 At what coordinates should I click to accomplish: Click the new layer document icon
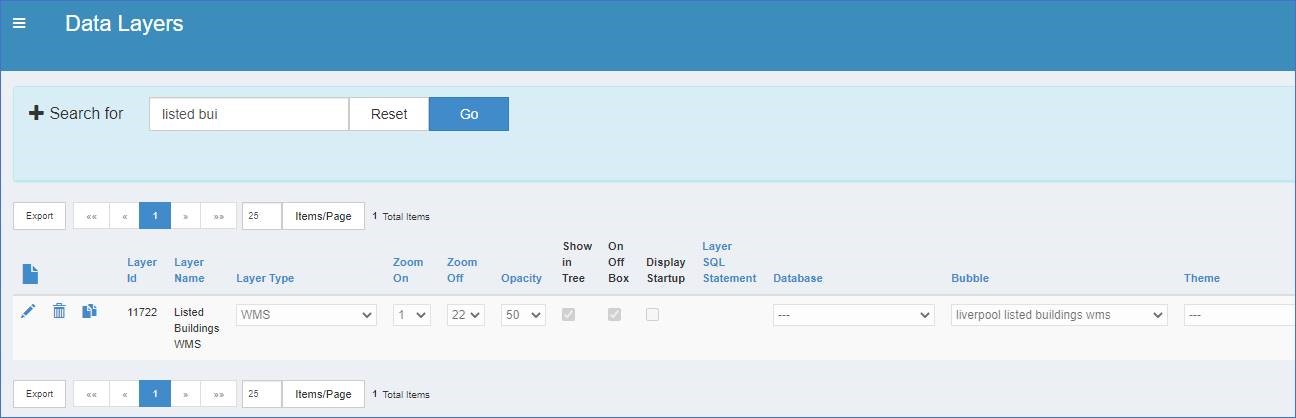point(30,272)
